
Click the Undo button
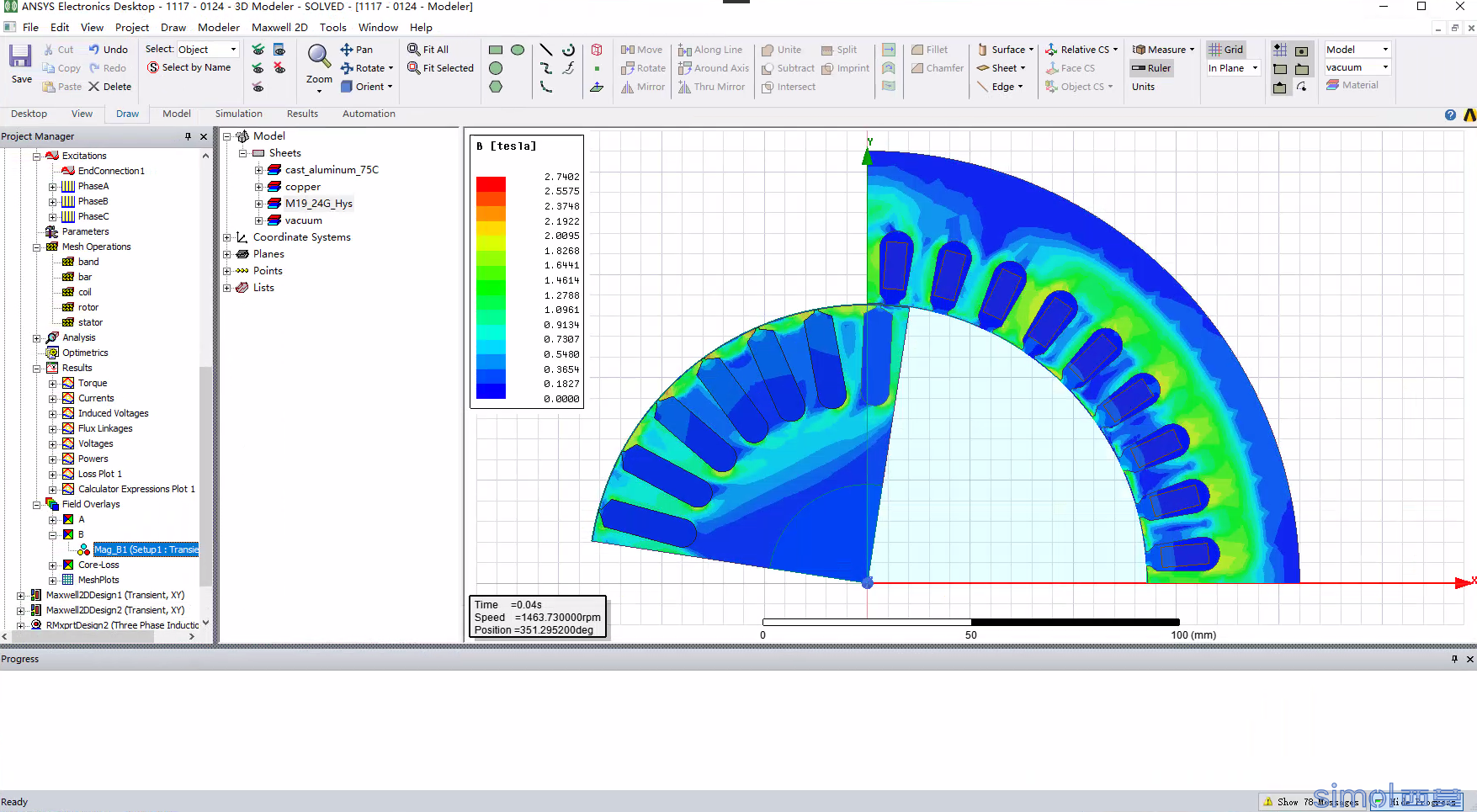pos(109,50)
